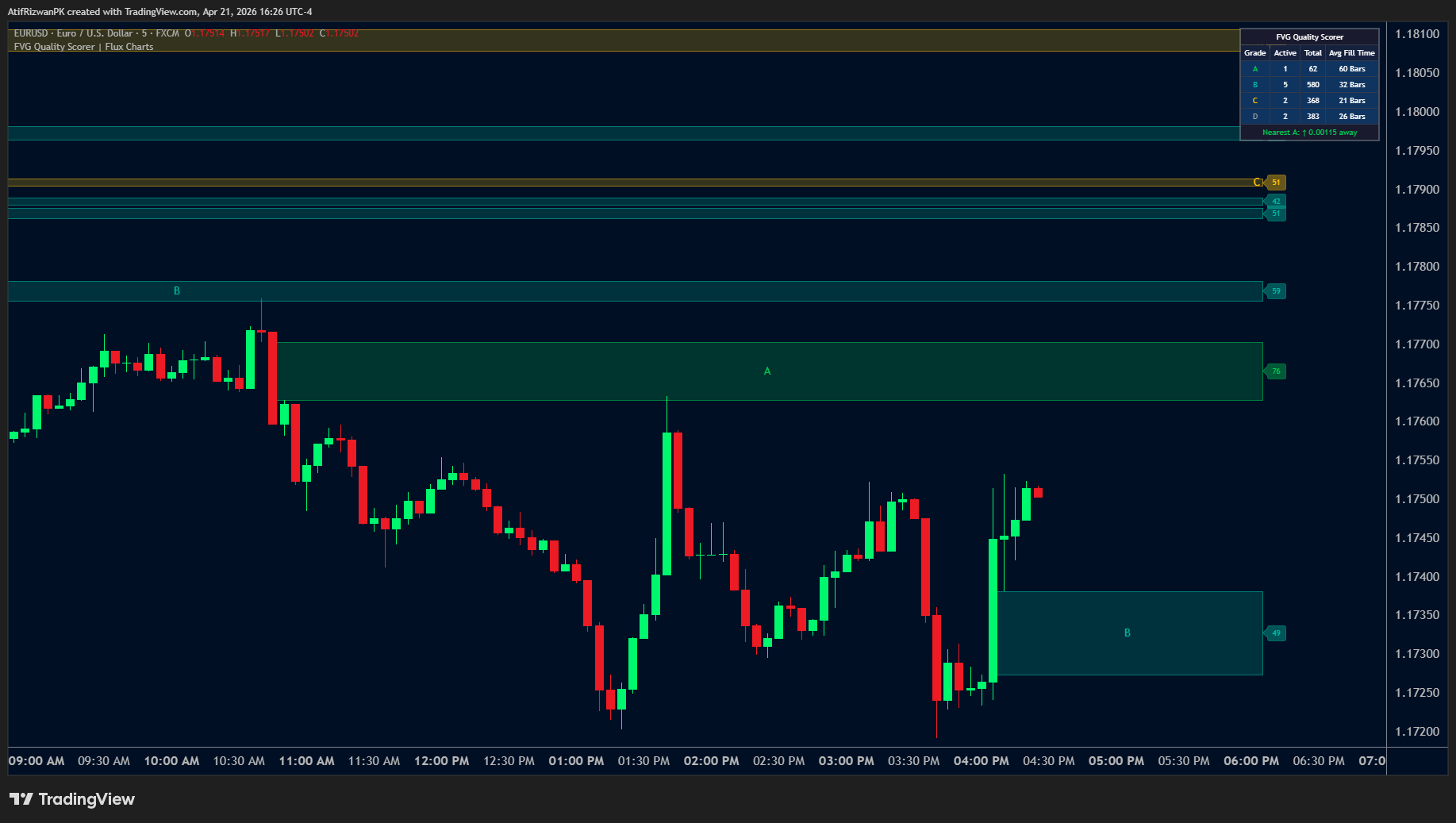Click the 580 total cell in Grade B row
Viewport: 1456px width, 823px height.
1313,85
